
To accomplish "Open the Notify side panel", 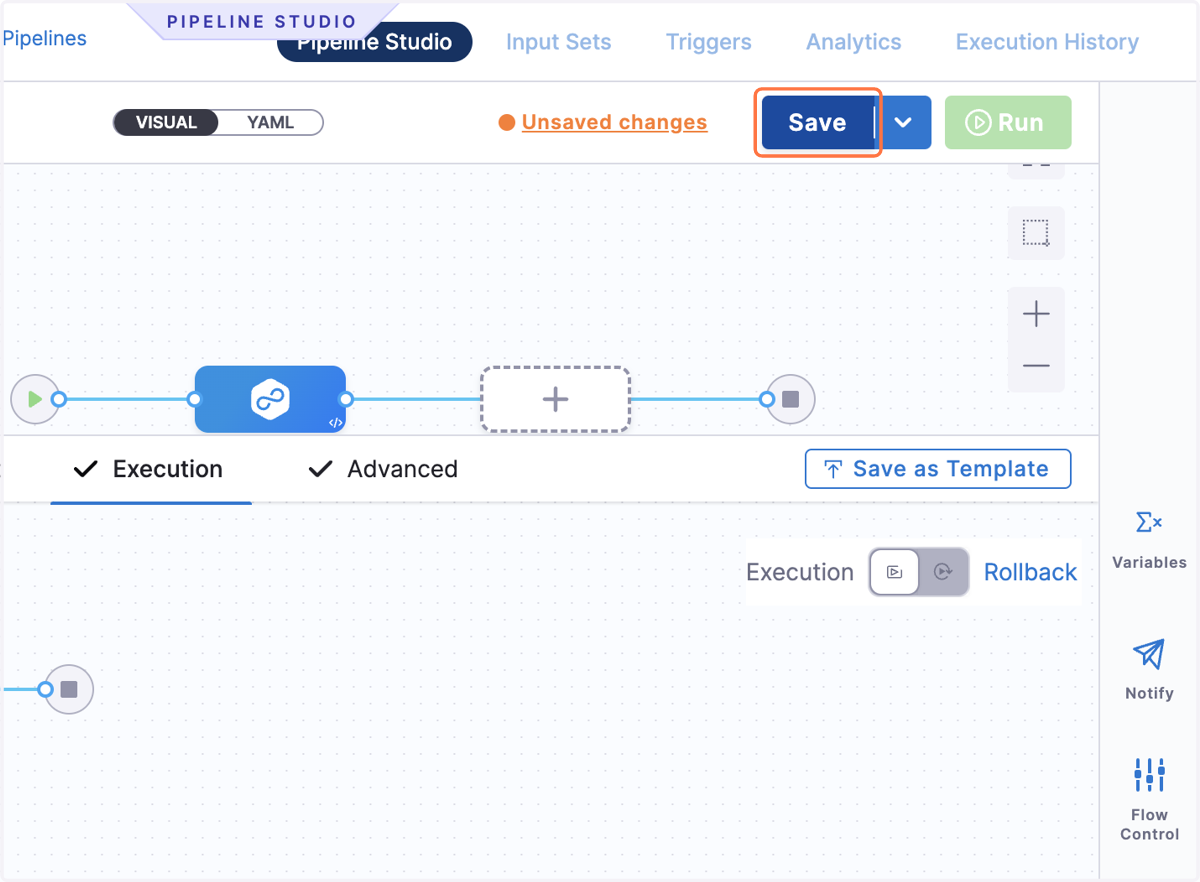I will point(1149,671).
